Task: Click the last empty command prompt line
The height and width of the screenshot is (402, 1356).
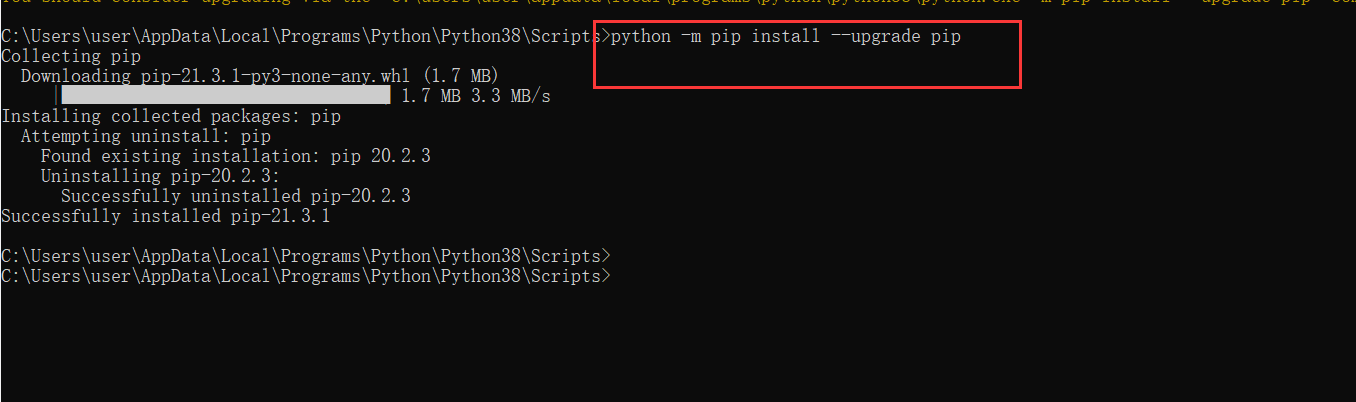Action: pos(305,276)
